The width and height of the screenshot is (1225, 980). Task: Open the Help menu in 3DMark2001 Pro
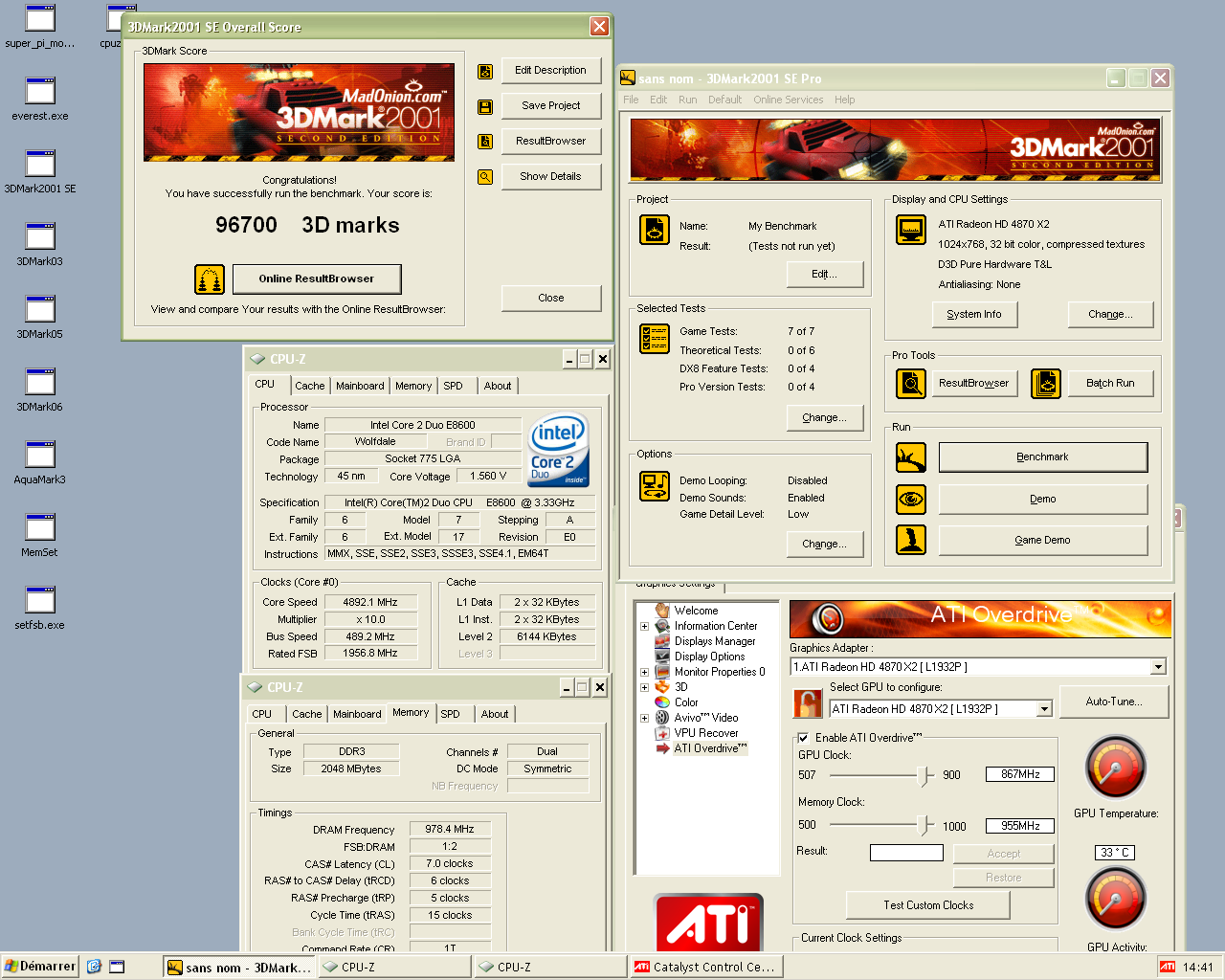pyautogui.click(x=844, y=100)
